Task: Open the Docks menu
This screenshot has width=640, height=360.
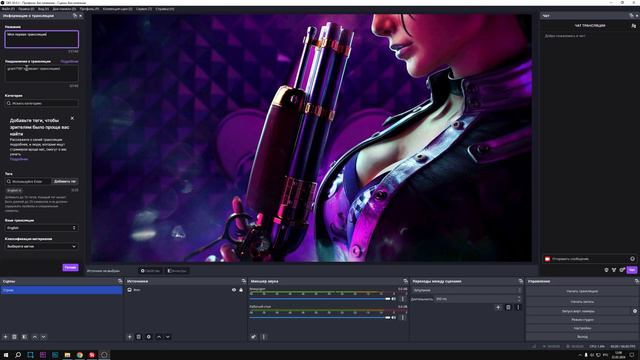Action: (64, 9)
